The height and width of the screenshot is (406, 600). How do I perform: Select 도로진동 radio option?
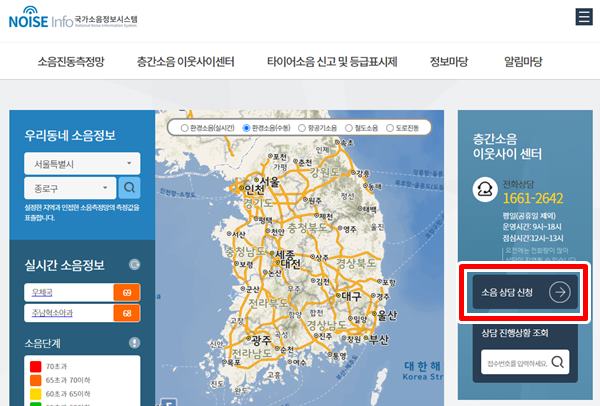coord(390,128)
